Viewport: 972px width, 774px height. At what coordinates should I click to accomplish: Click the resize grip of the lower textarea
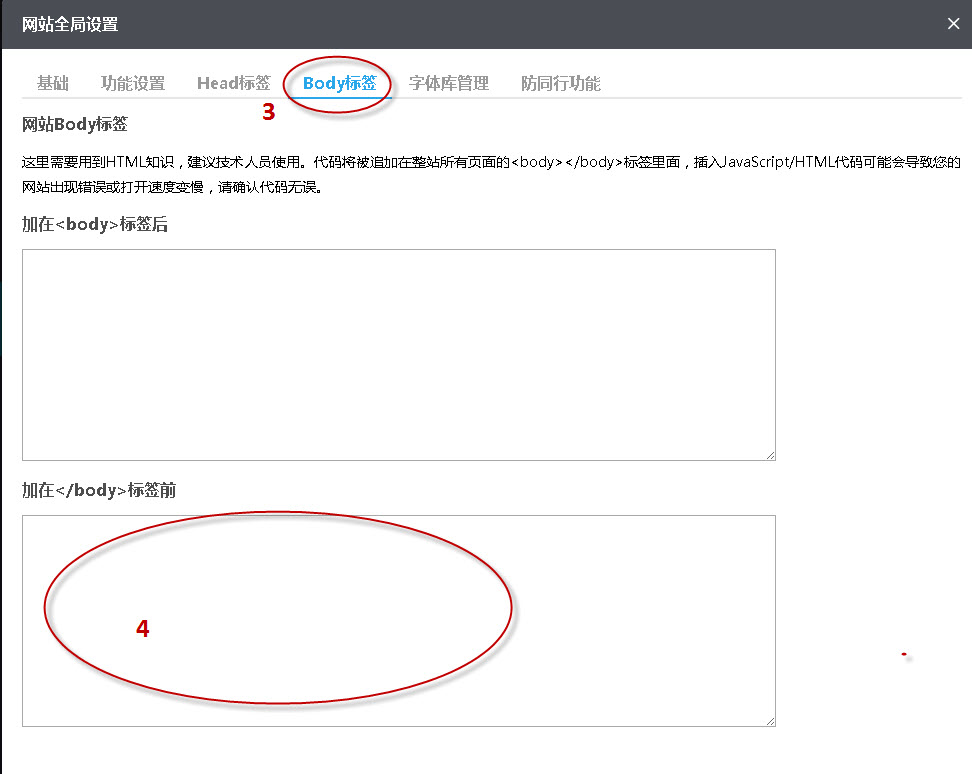click(x=770, y=719)
